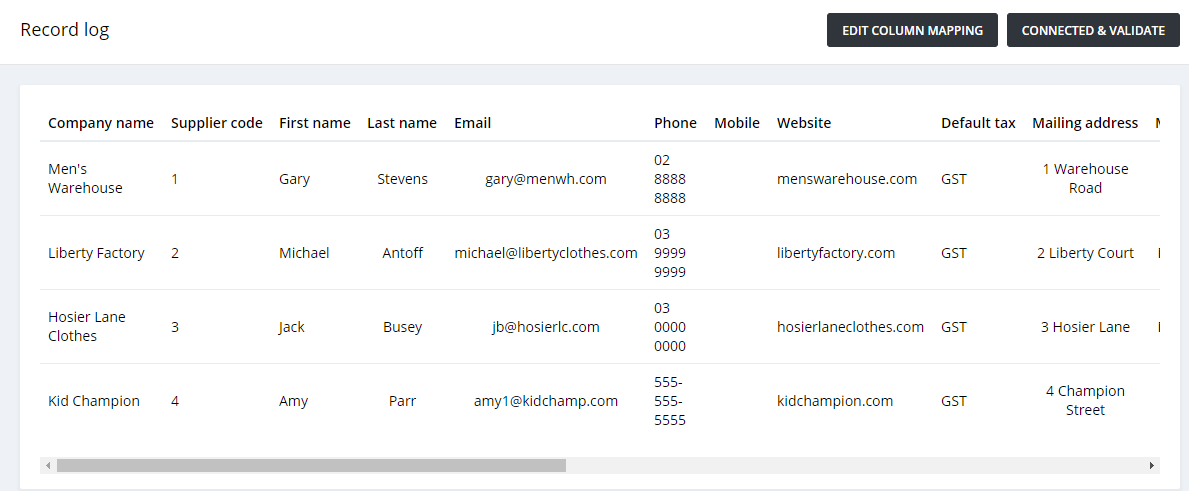The width and height of the screenshot is (1189, 491).
Task: Click address 3 Hosier Lane
Action: click(x=1086, y=327)
